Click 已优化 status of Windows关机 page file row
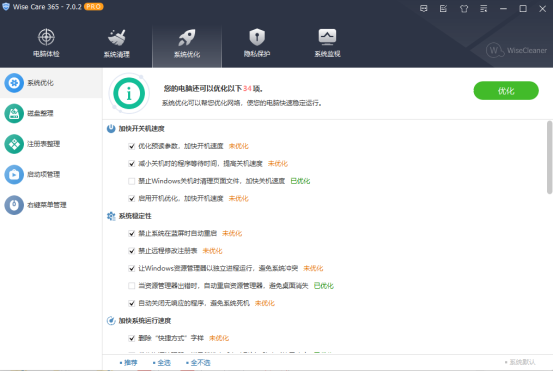 point(300,181)
